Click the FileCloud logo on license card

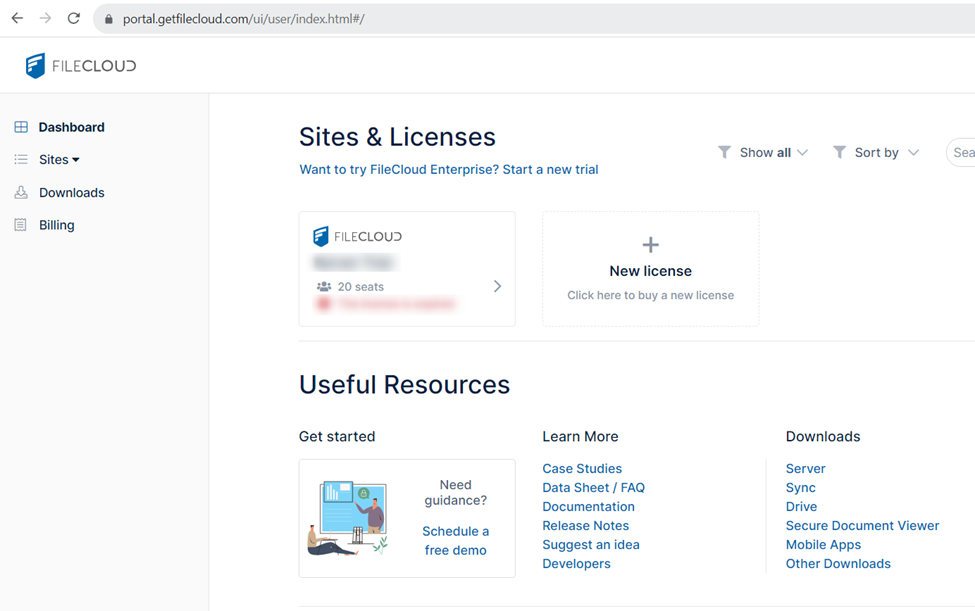pos(358,236)
